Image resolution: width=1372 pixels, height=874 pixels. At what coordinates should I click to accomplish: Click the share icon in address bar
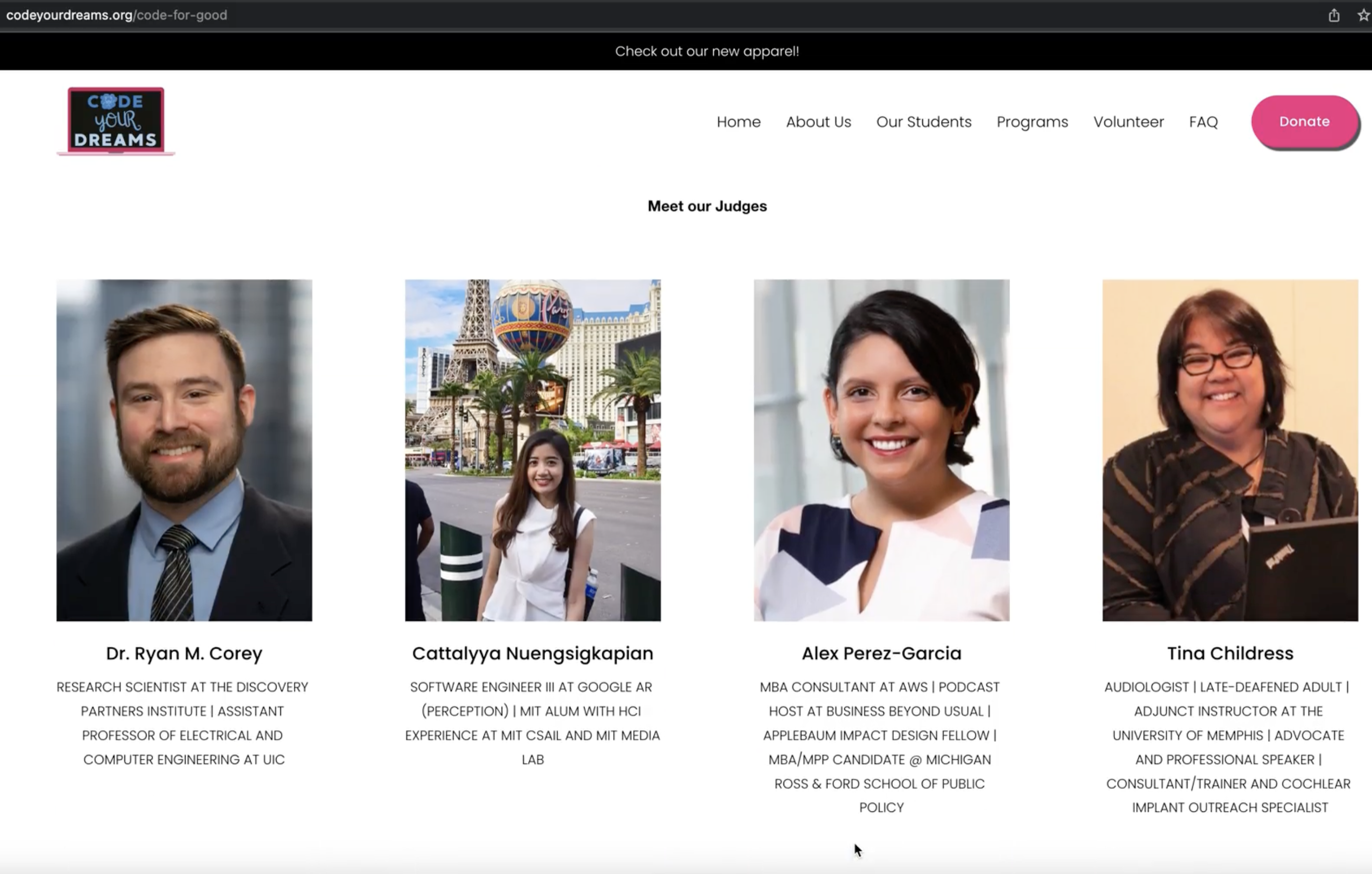click(x=1334, y=15)
